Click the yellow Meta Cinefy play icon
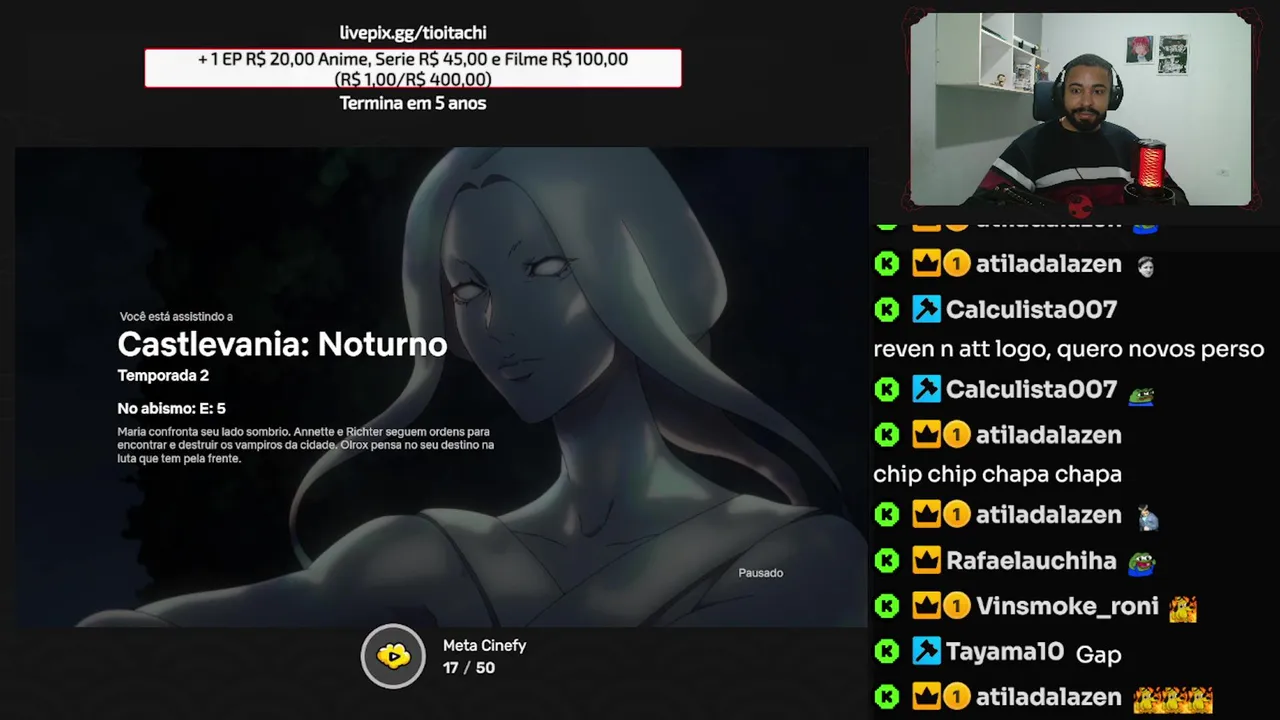The width and height of the screenshot is (1280, 720). [x=393, y=656]
